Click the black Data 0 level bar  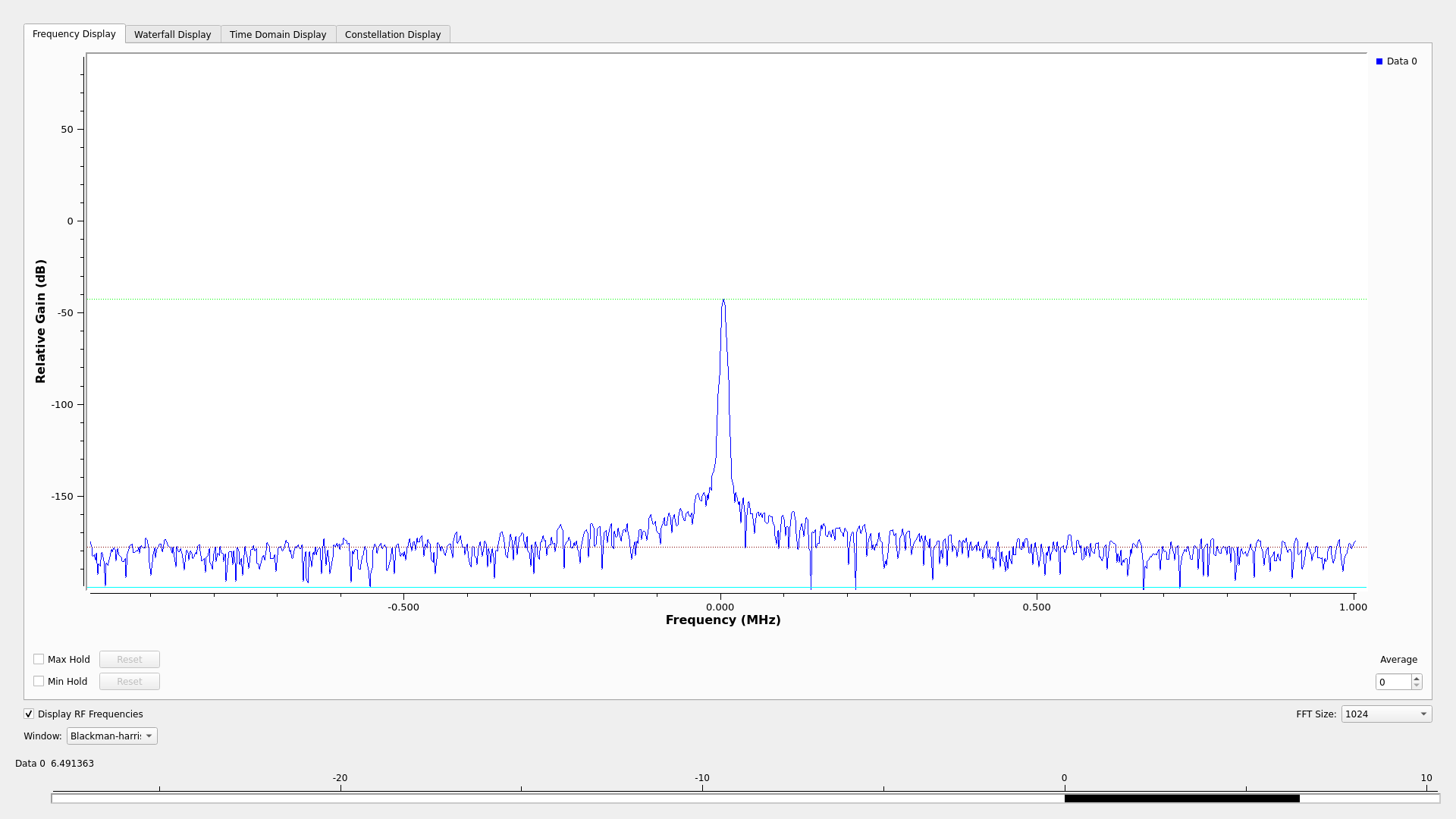[x=1181, y=799]
